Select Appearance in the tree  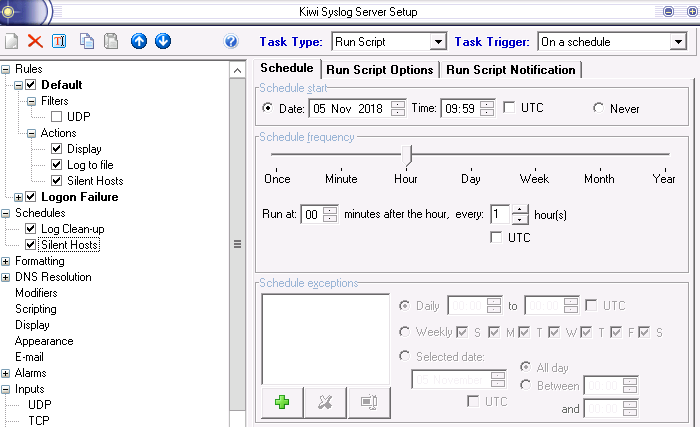click(x=44, y=341)
